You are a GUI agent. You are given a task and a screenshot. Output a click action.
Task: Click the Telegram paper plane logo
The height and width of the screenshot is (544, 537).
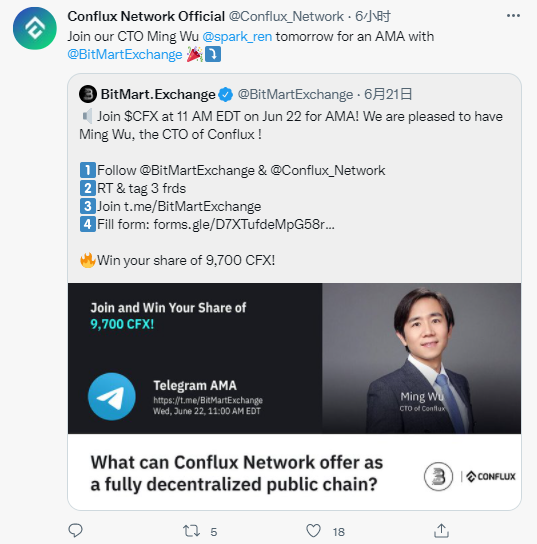112,397
